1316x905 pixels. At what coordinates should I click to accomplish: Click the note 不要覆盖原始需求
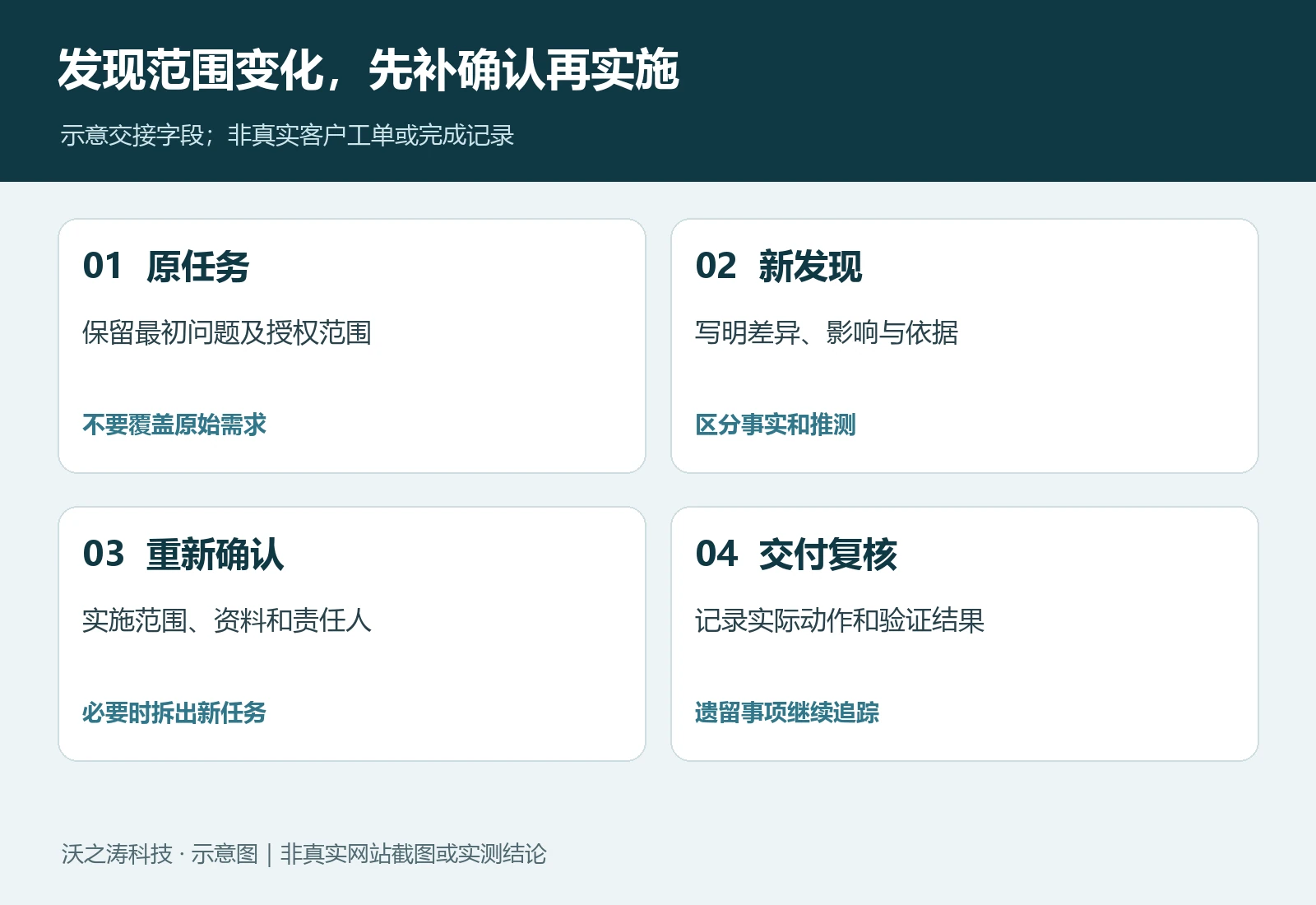[x=174, y=425]
